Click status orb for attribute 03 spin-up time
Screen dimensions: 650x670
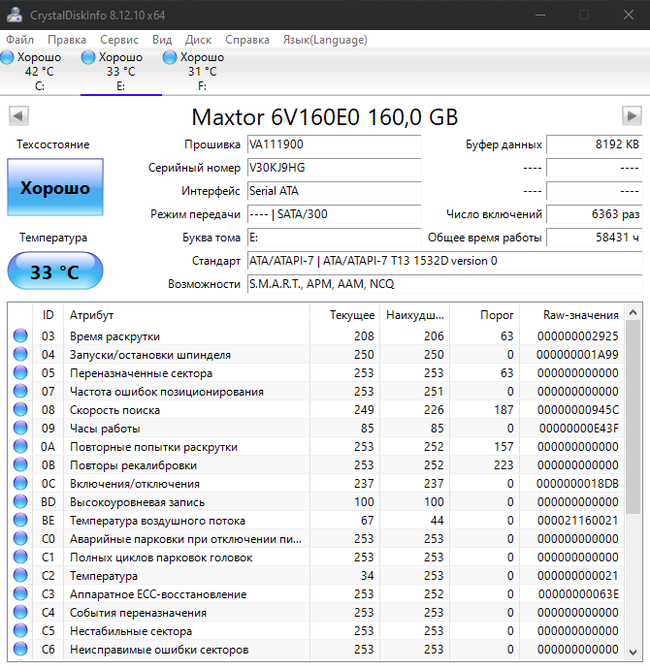(x=20, y=336)
